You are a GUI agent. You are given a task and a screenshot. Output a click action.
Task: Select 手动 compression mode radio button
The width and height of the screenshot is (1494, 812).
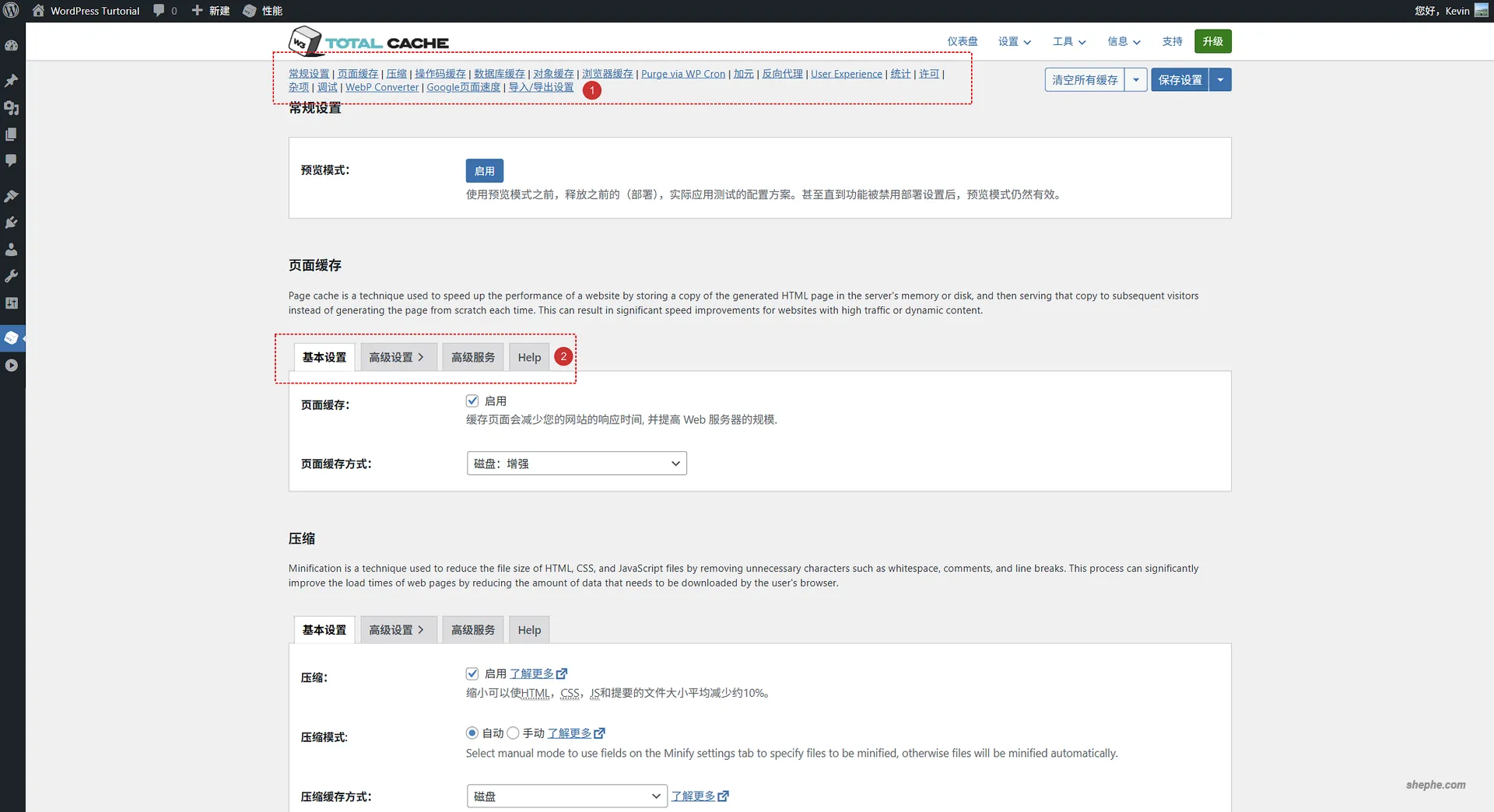pyautogui.click(x=513, y=733)
